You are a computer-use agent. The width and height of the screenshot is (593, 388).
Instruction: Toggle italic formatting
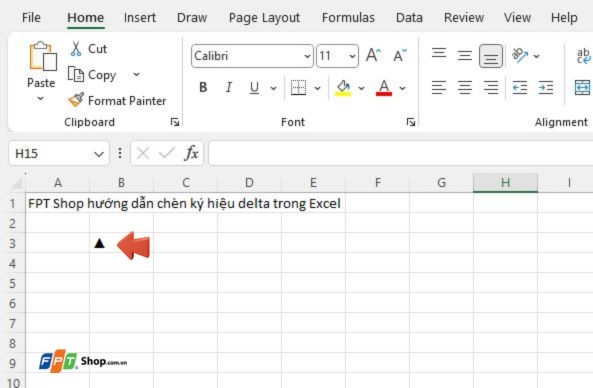[228, 88]
